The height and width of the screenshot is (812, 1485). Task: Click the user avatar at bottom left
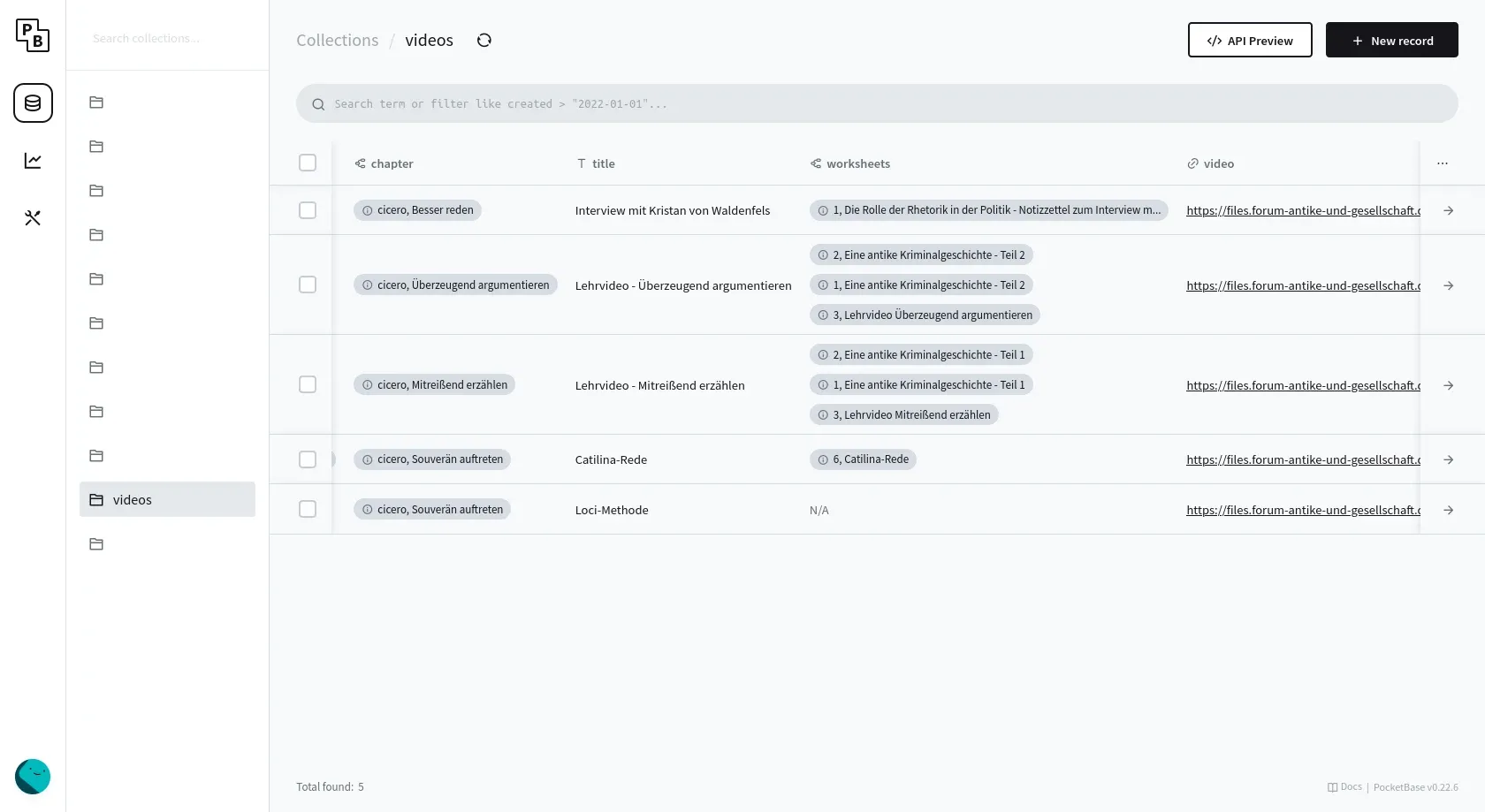pos(32,777)
